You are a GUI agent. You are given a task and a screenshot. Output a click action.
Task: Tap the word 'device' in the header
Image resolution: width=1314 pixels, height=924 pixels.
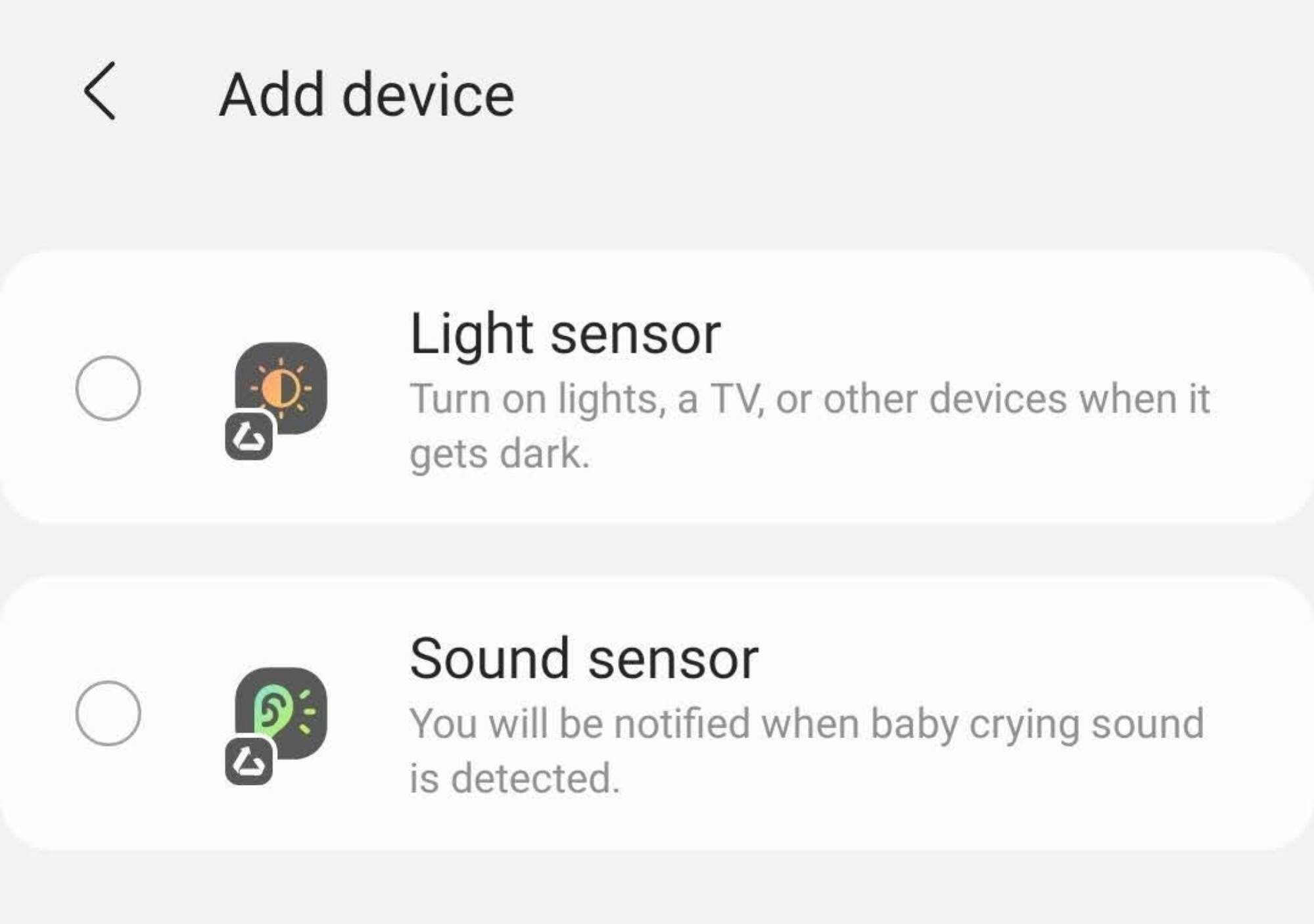429,95
